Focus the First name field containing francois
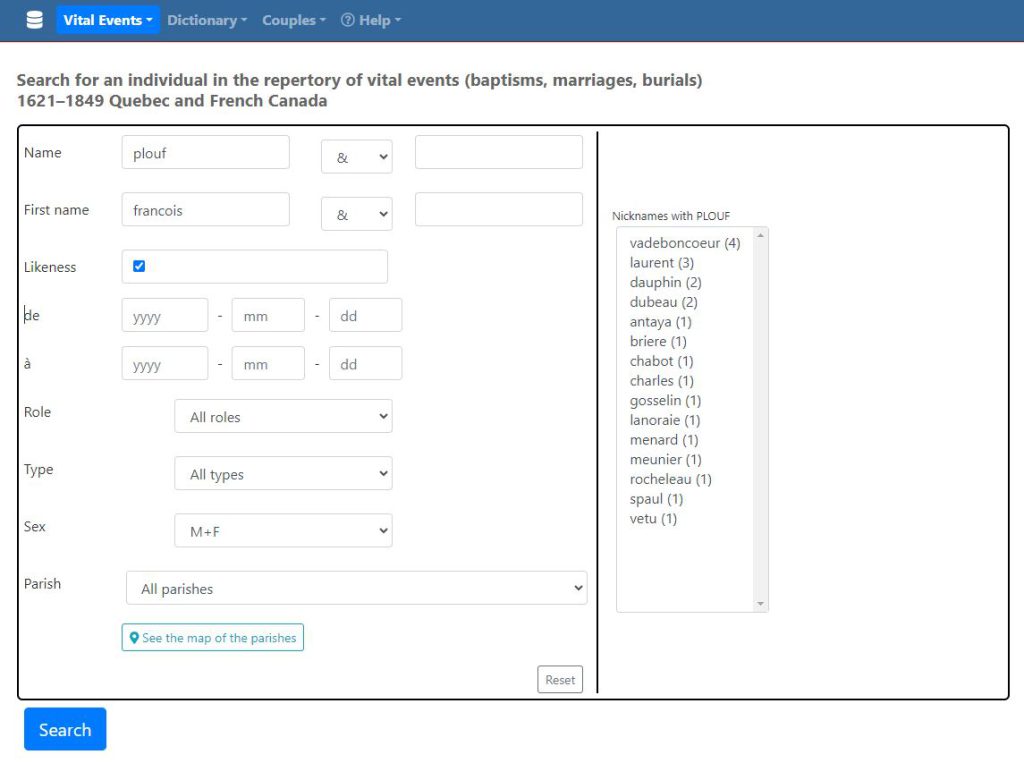Image resolution: width=1024 pixels, height=763 pixels. click(x=206, y=210)
